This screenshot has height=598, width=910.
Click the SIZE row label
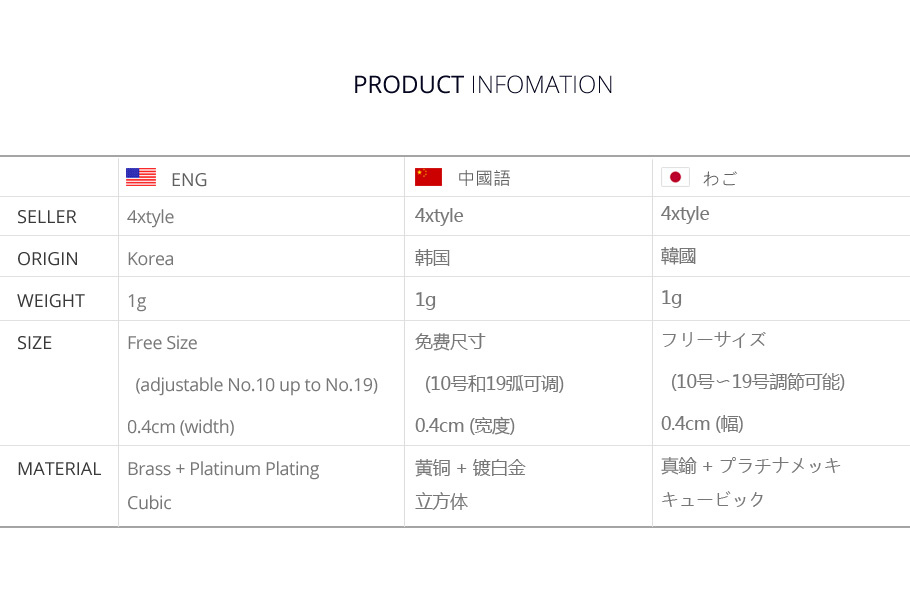35,343
